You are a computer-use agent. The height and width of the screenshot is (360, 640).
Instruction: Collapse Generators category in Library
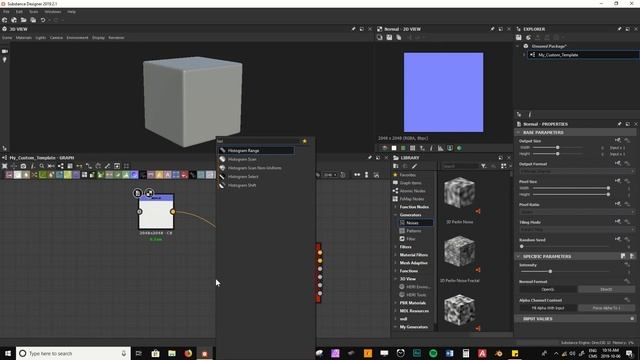pos(395,215)
